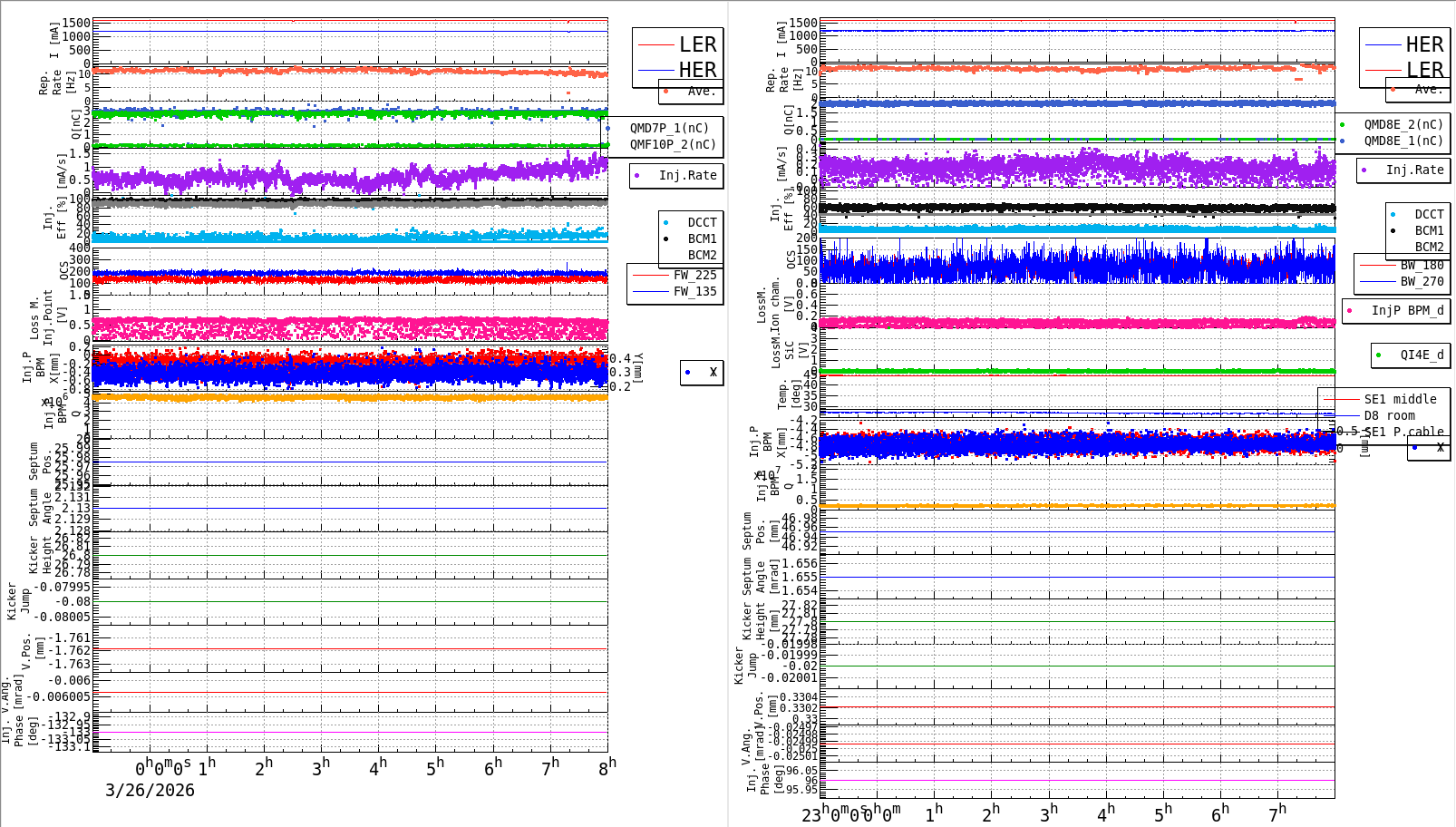The height and width of the screenshot is (827, 1456).
Task: Click the FW_225 legend label
Action: click(694, 275)
